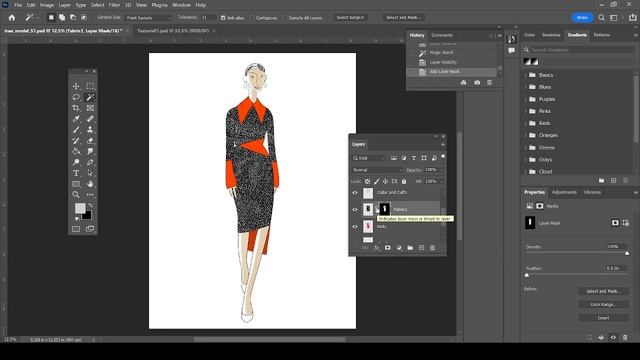Switch to the Comments tab

click(442, 36)
